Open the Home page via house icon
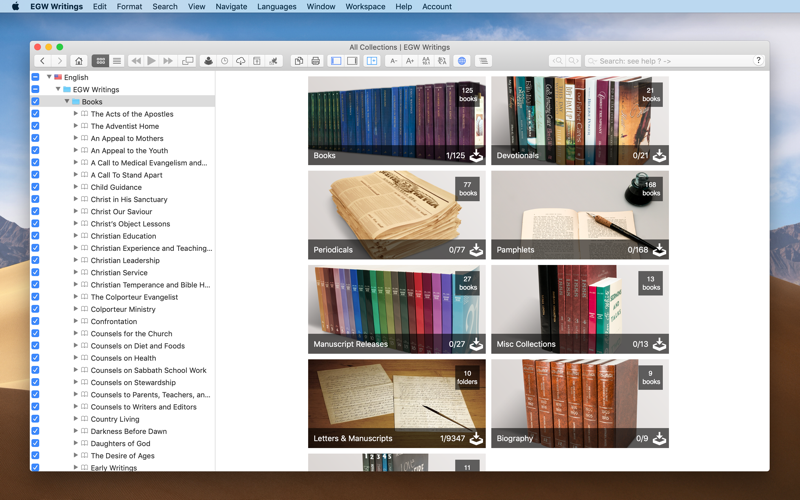 pyautogui.click(x=79, y=61)
